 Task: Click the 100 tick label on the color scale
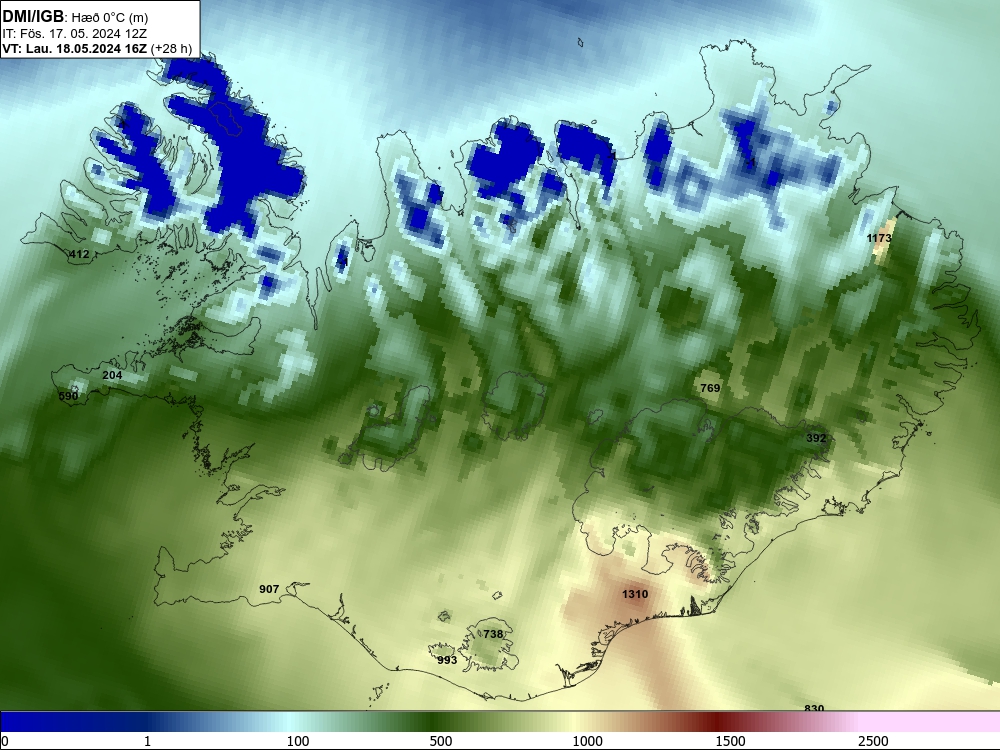click(x=298, y=741)
